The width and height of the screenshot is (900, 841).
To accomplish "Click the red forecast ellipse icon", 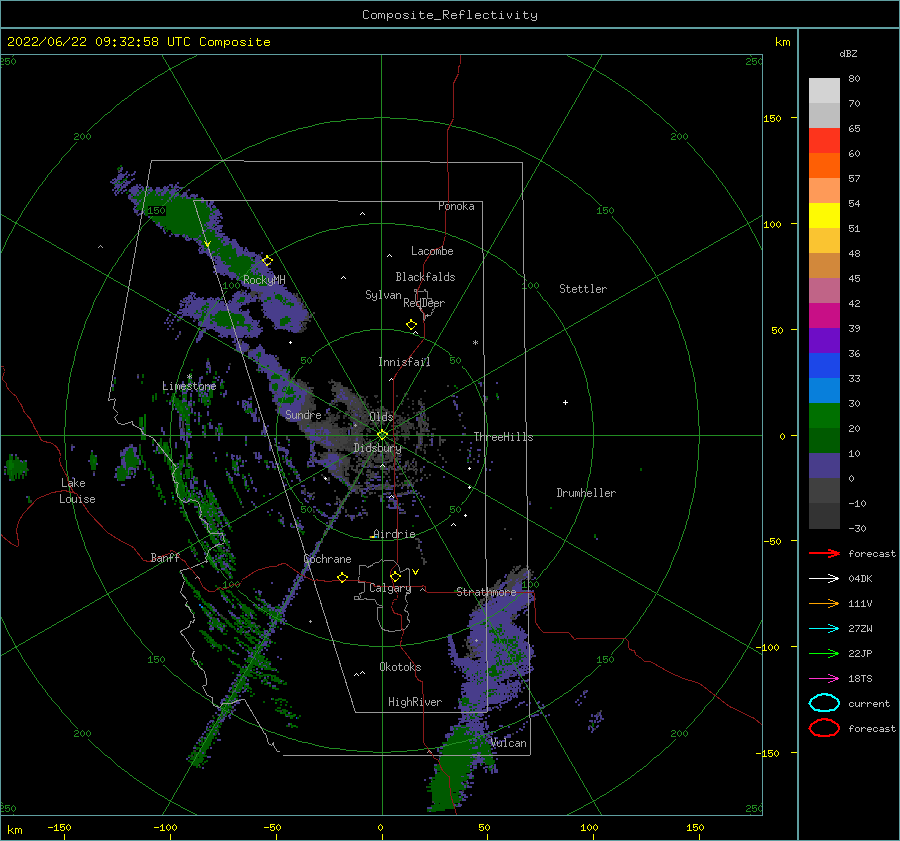I will click(x=824, y=728).
